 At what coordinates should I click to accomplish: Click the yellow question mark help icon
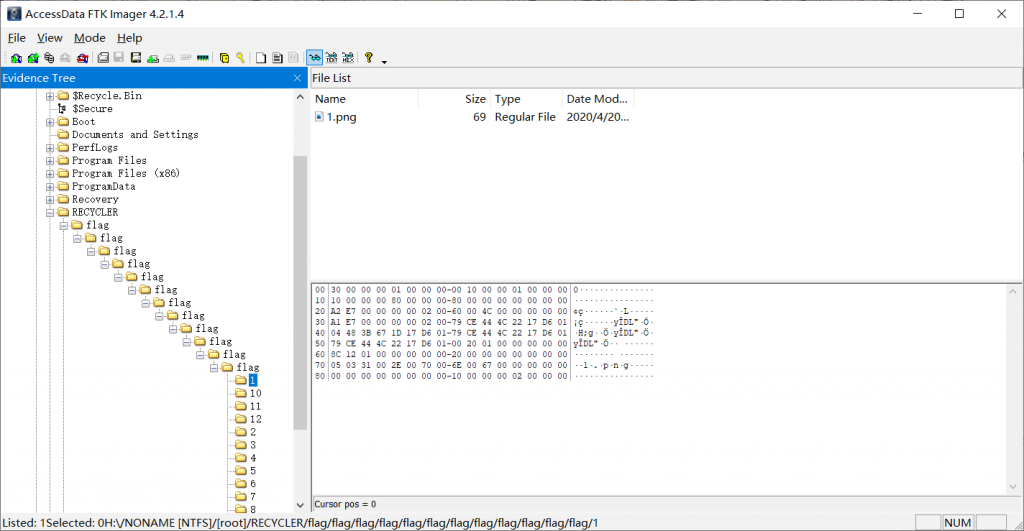(368, 58)
